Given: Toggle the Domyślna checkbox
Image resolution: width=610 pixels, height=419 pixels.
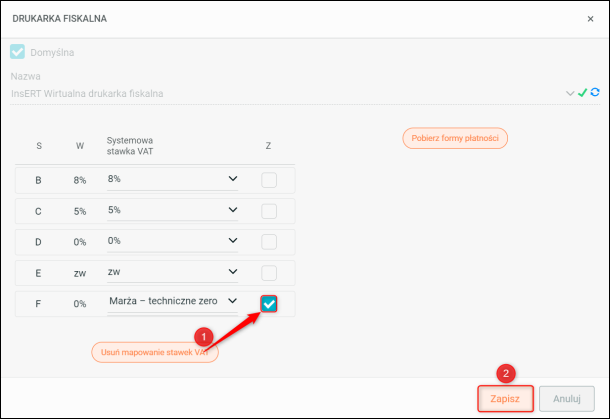Looking at the screenshot, I should coord(17,52).
